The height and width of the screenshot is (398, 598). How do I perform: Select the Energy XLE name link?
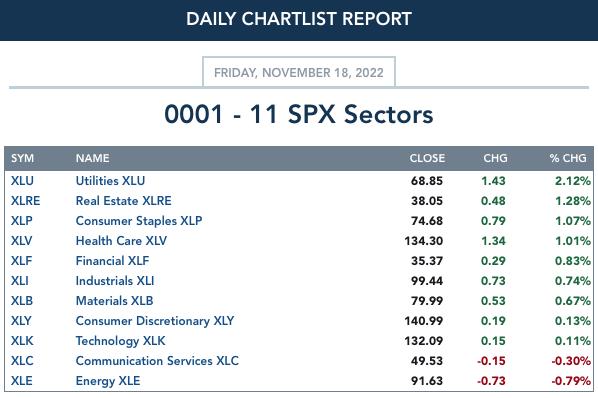click(108, 381)
